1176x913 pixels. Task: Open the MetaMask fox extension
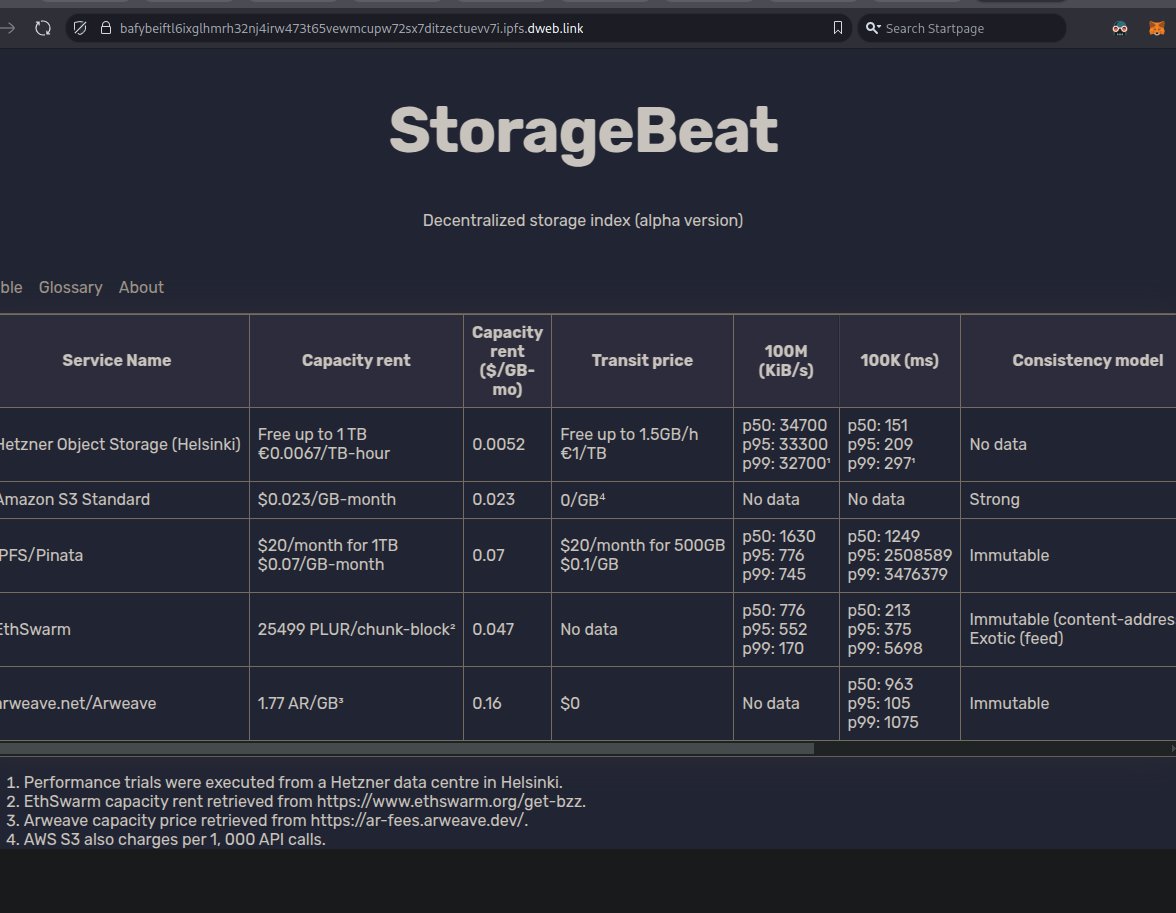pos(1157,29)
